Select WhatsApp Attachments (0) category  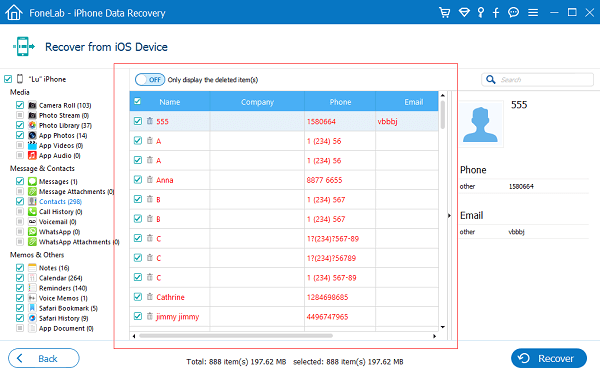(79, 242)
